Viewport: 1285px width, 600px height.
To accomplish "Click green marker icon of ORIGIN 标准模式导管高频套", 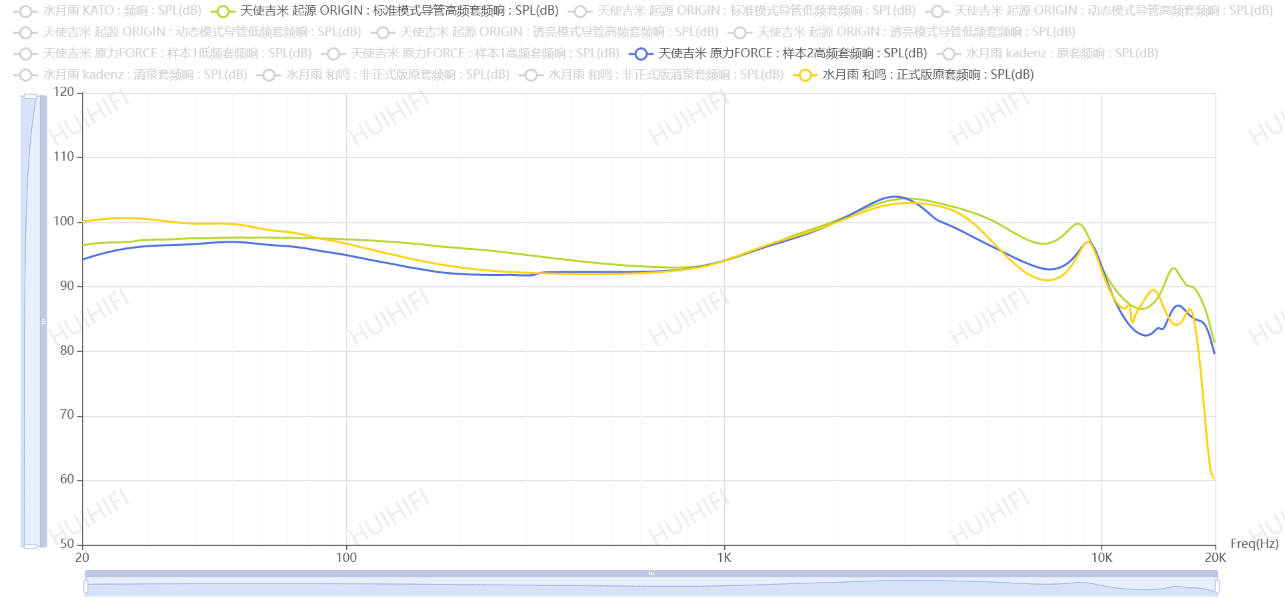I will coord(225,11).
